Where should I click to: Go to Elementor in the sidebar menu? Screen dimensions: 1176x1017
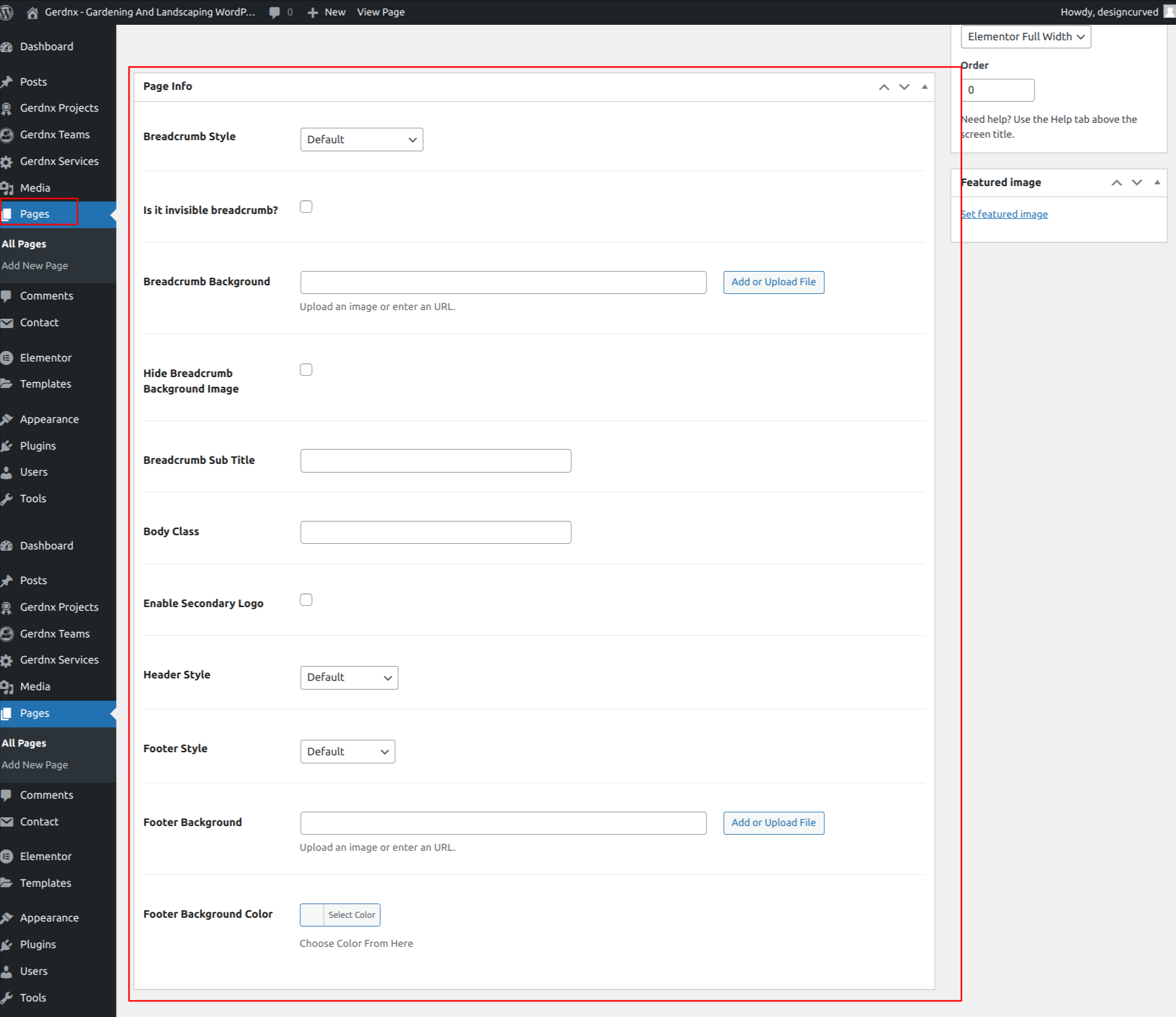45,358
